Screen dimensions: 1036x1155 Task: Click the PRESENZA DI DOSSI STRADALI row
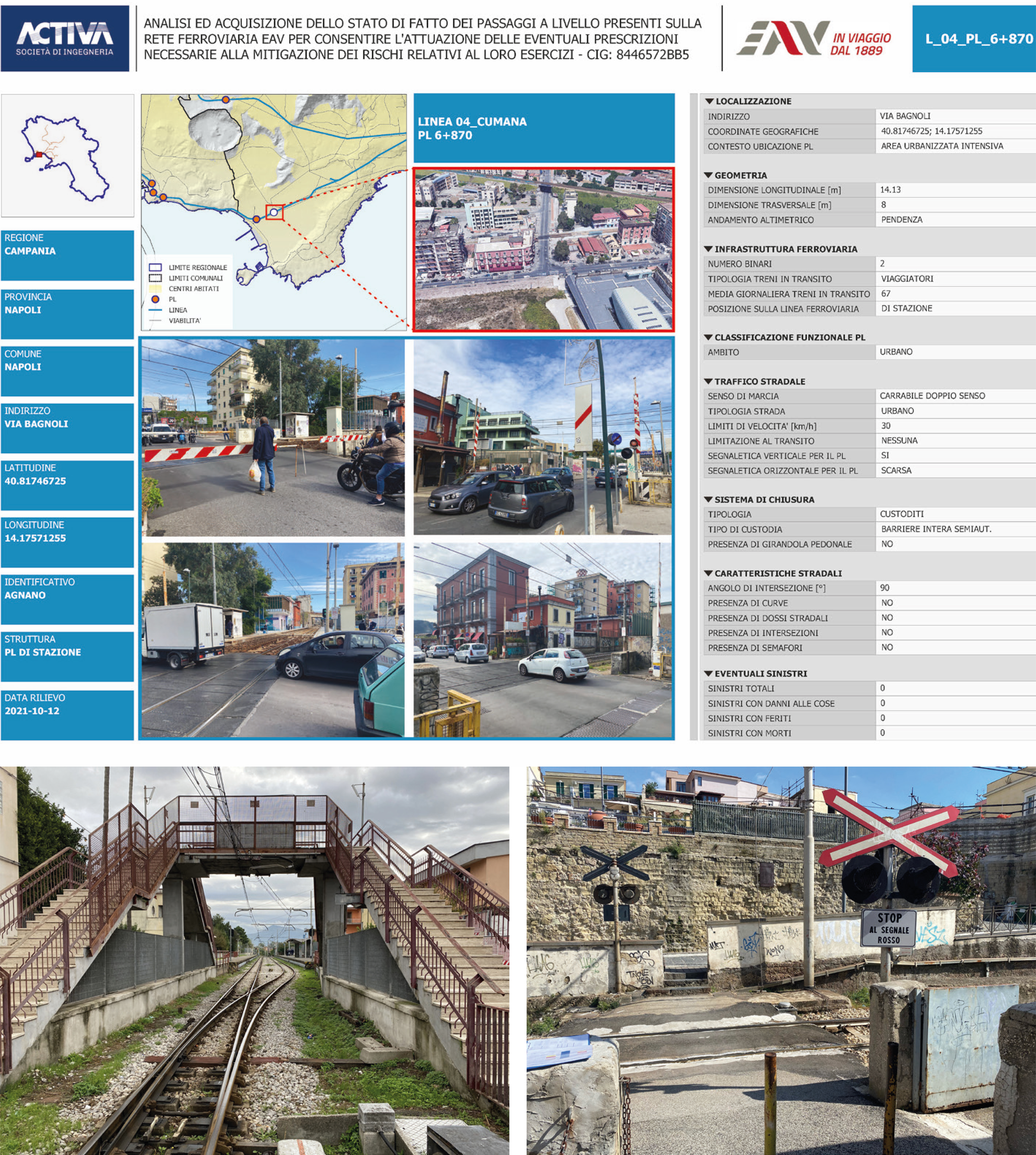click(x=870, y=618)
